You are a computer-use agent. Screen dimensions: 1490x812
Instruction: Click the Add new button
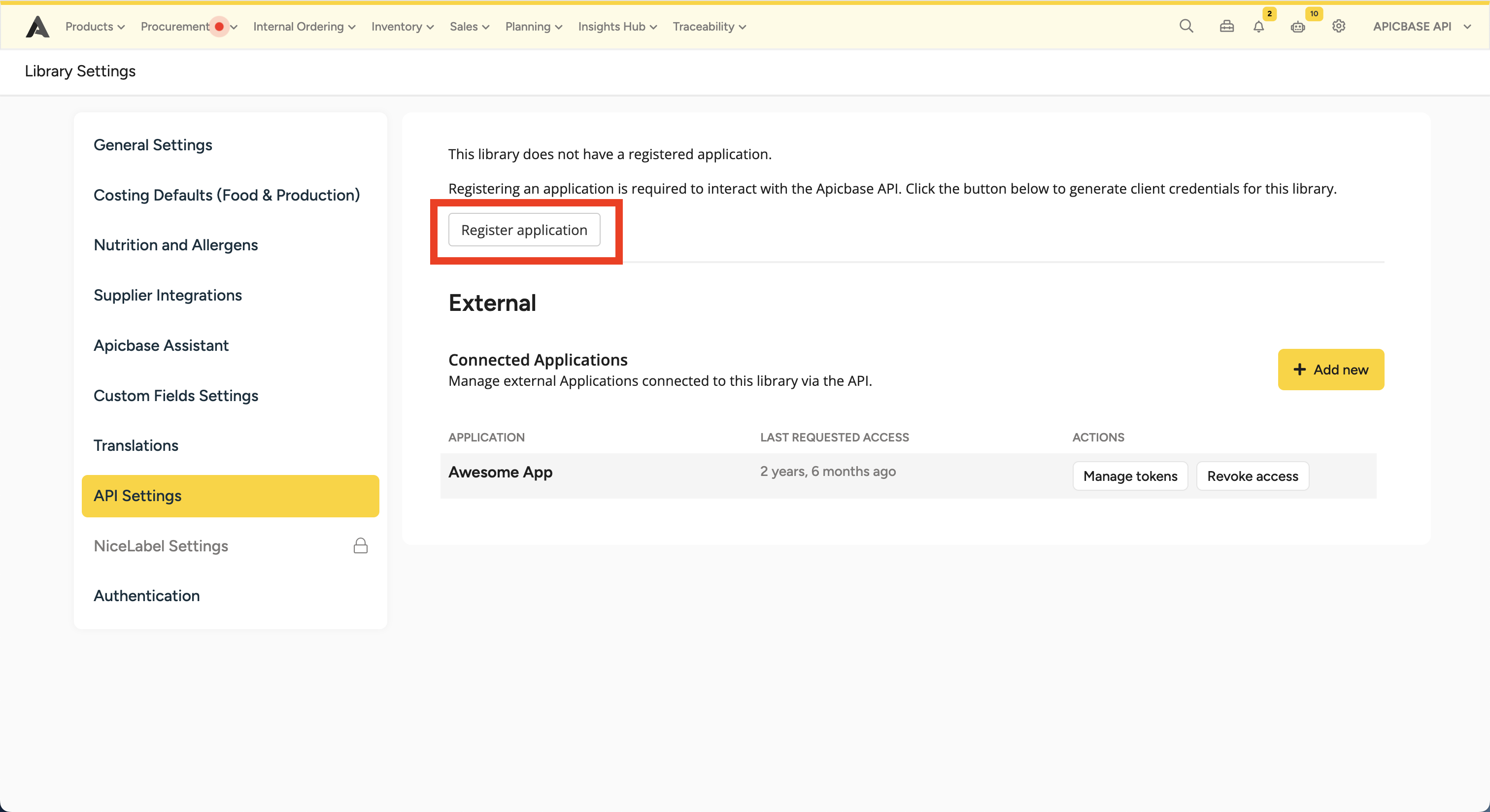coord(1330,370)
